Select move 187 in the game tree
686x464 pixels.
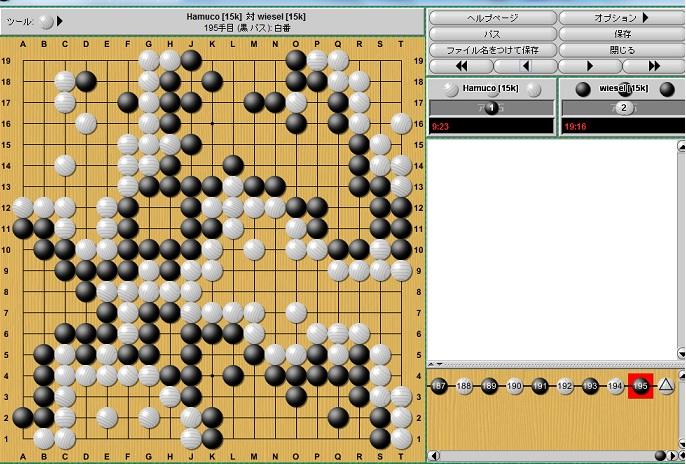point(438,386)
